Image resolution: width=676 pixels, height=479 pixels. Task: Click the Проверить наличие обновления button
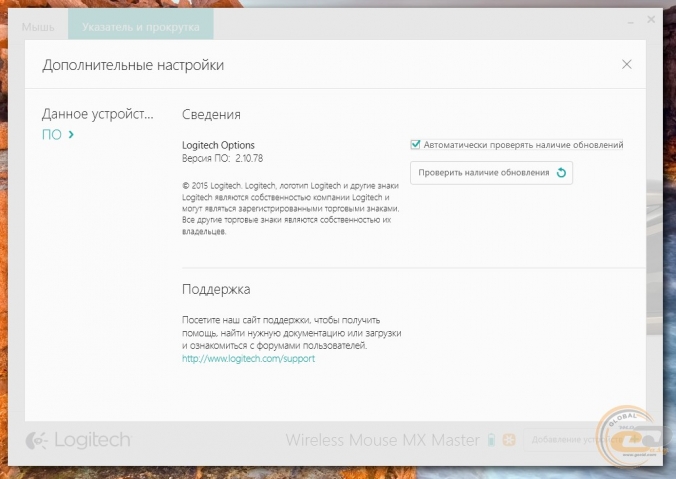point(491,173)
